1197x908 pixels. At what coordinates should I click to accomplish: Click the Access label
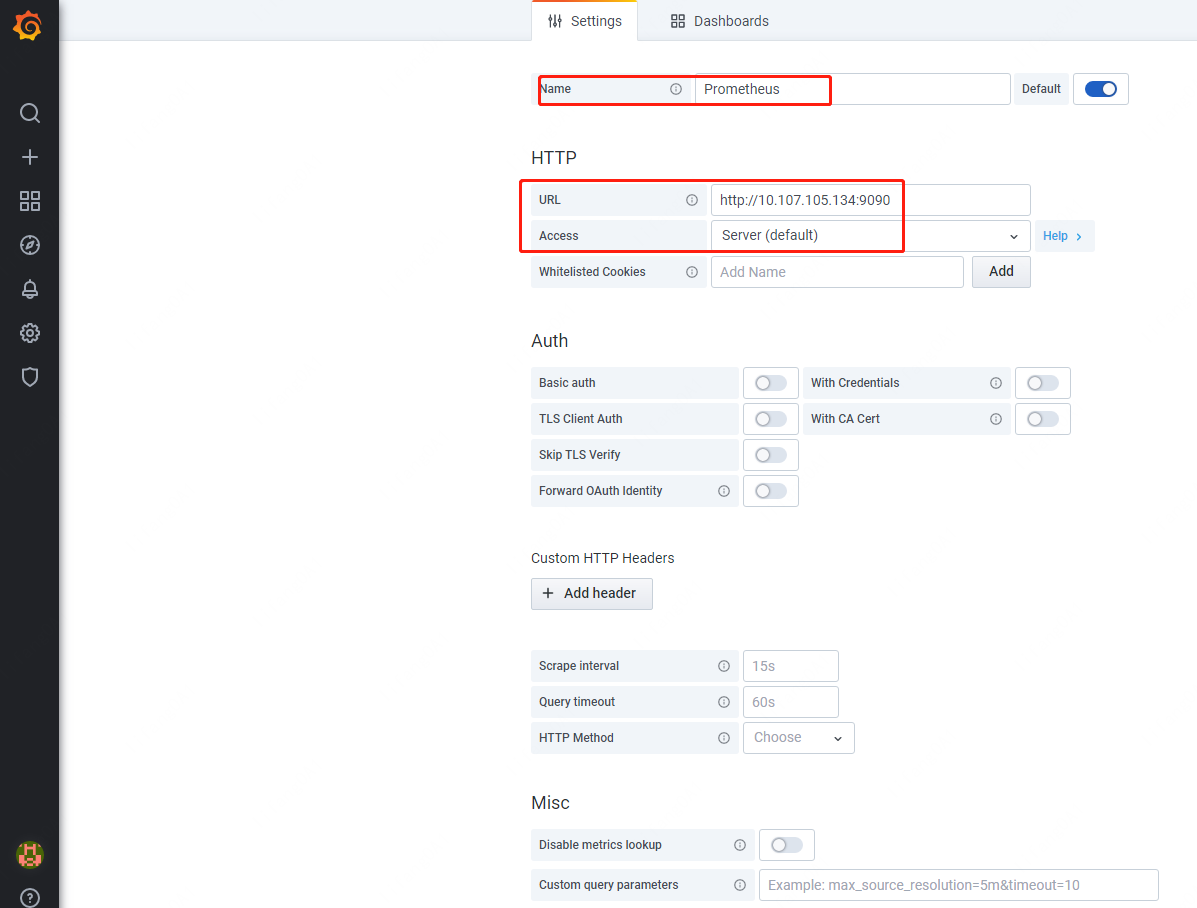pyautogui.click(x=559, y=236)
